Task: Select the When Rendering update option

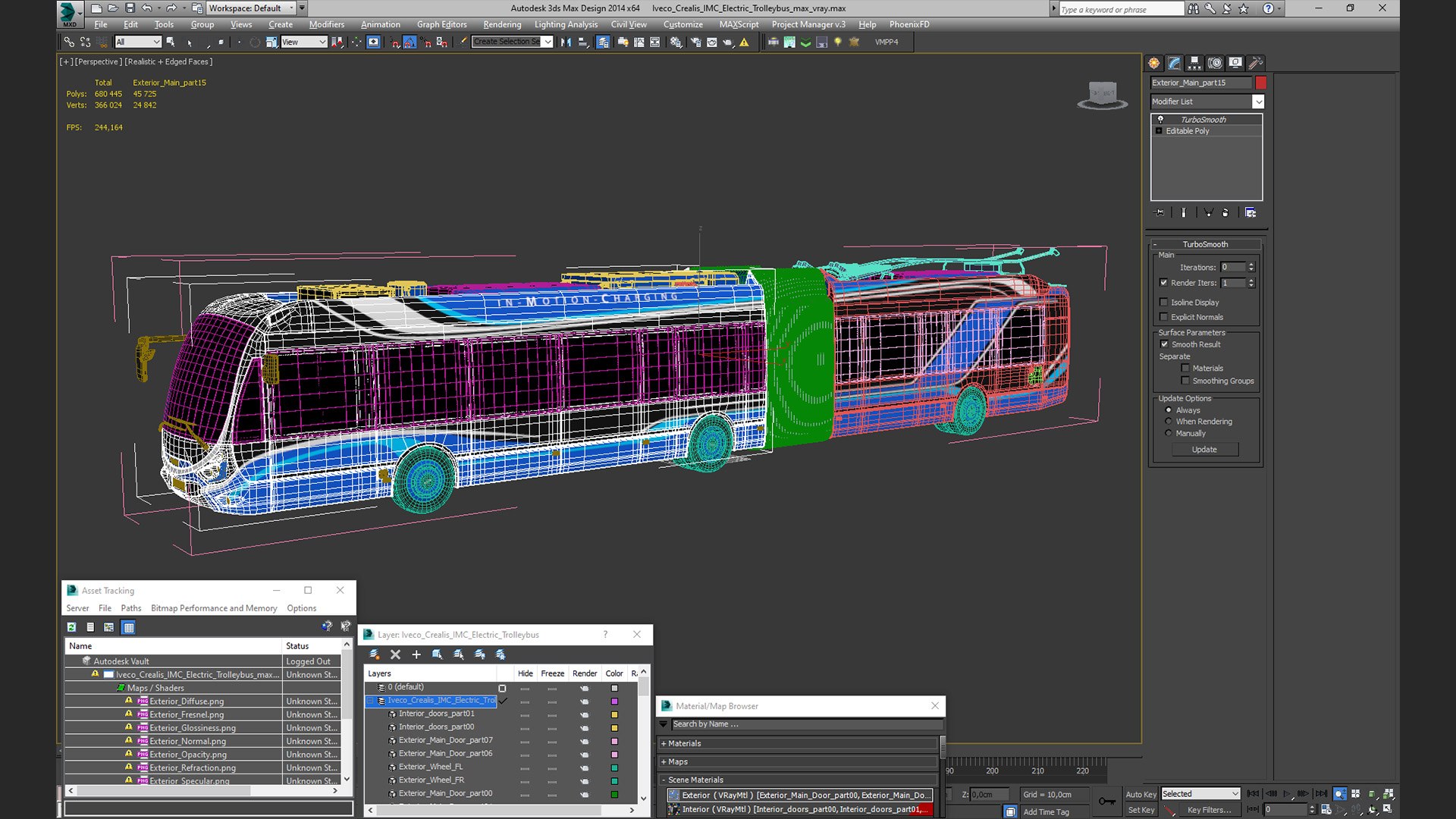Action: (1169, 422)
